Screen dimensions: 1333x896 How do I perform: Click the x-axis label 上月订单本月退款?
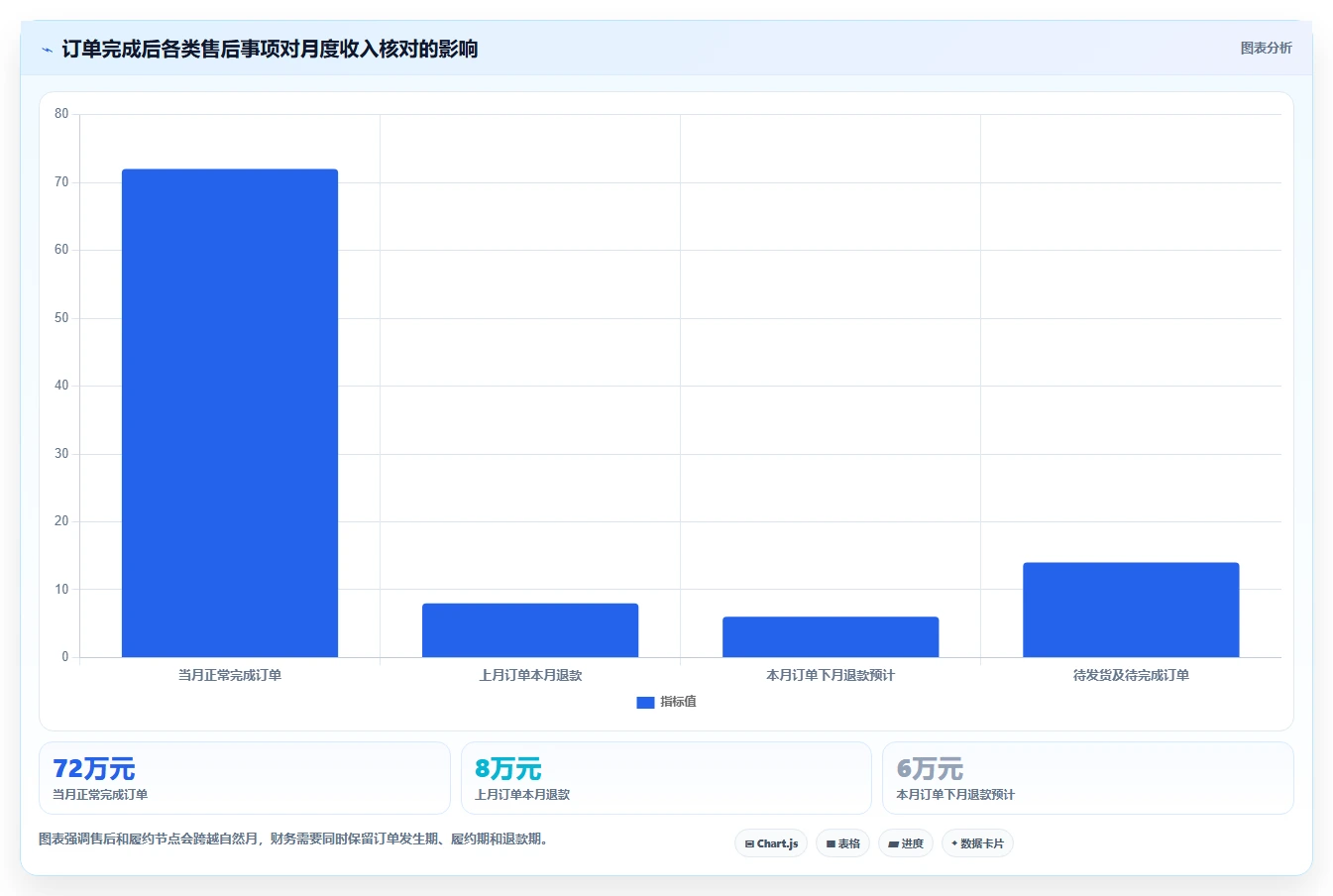[530, 675]
